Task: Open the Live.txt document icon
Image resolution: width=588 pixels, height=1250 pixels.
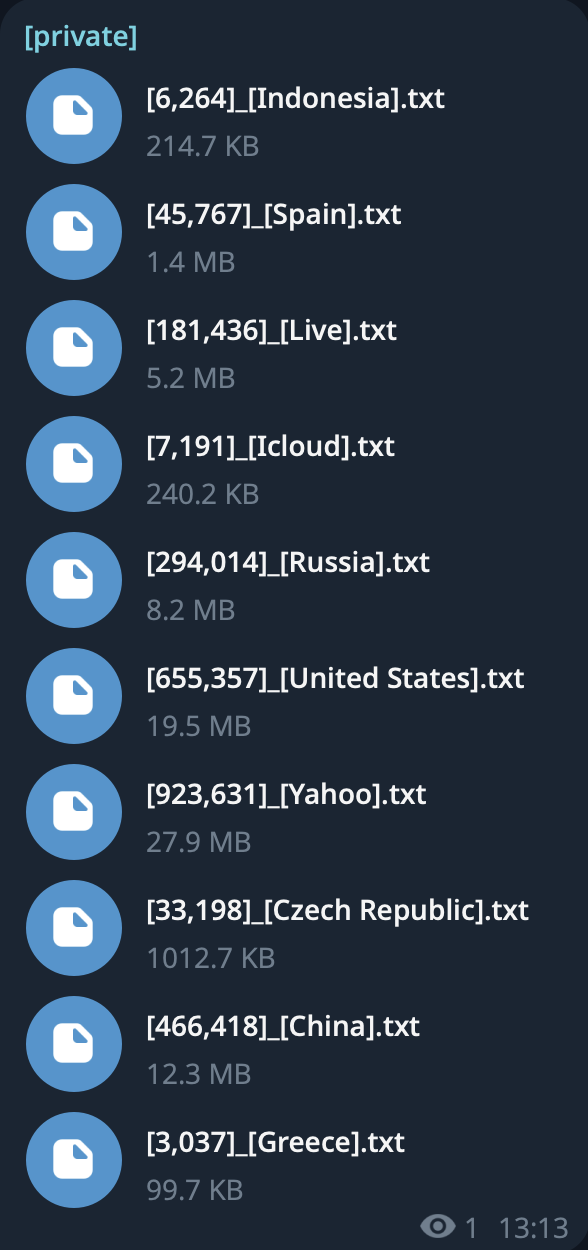Action: pos(74,348)
